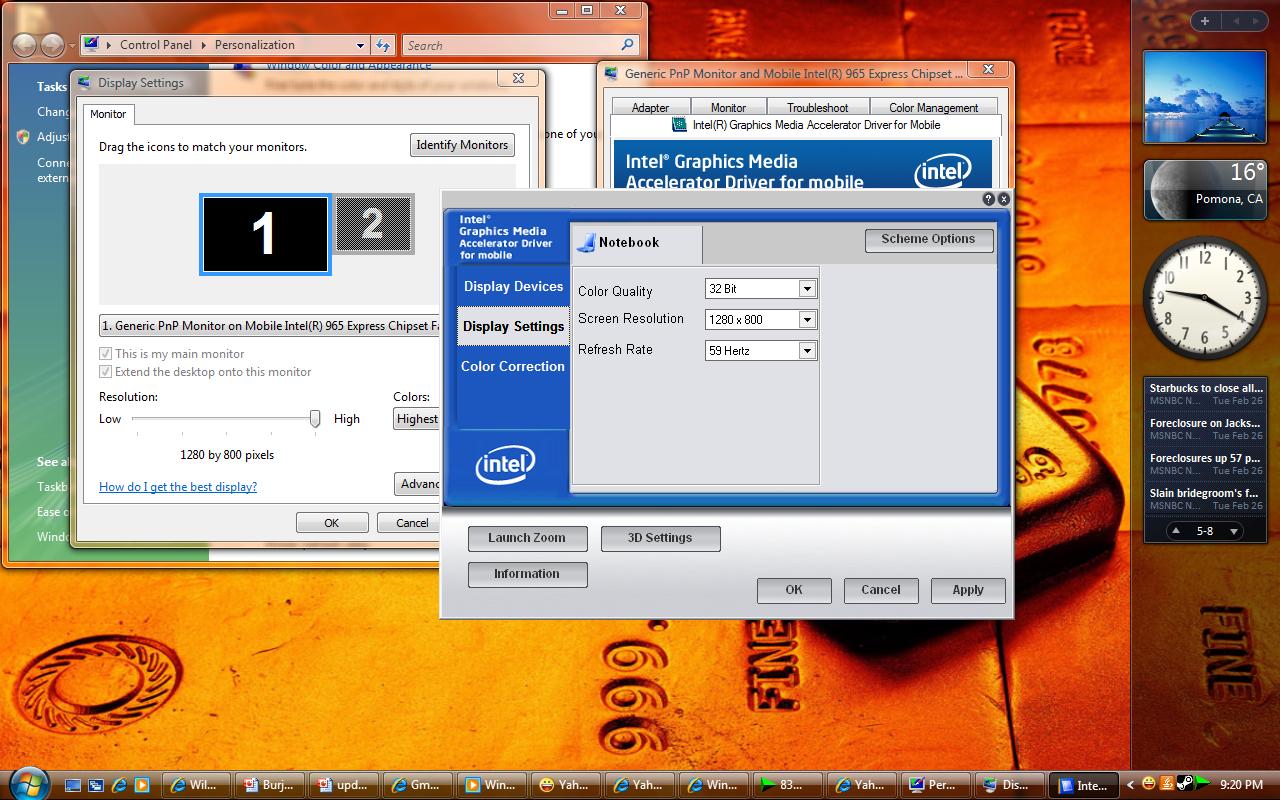
Task: Click Apply in the Intel dialog
Action: point(968,590)
